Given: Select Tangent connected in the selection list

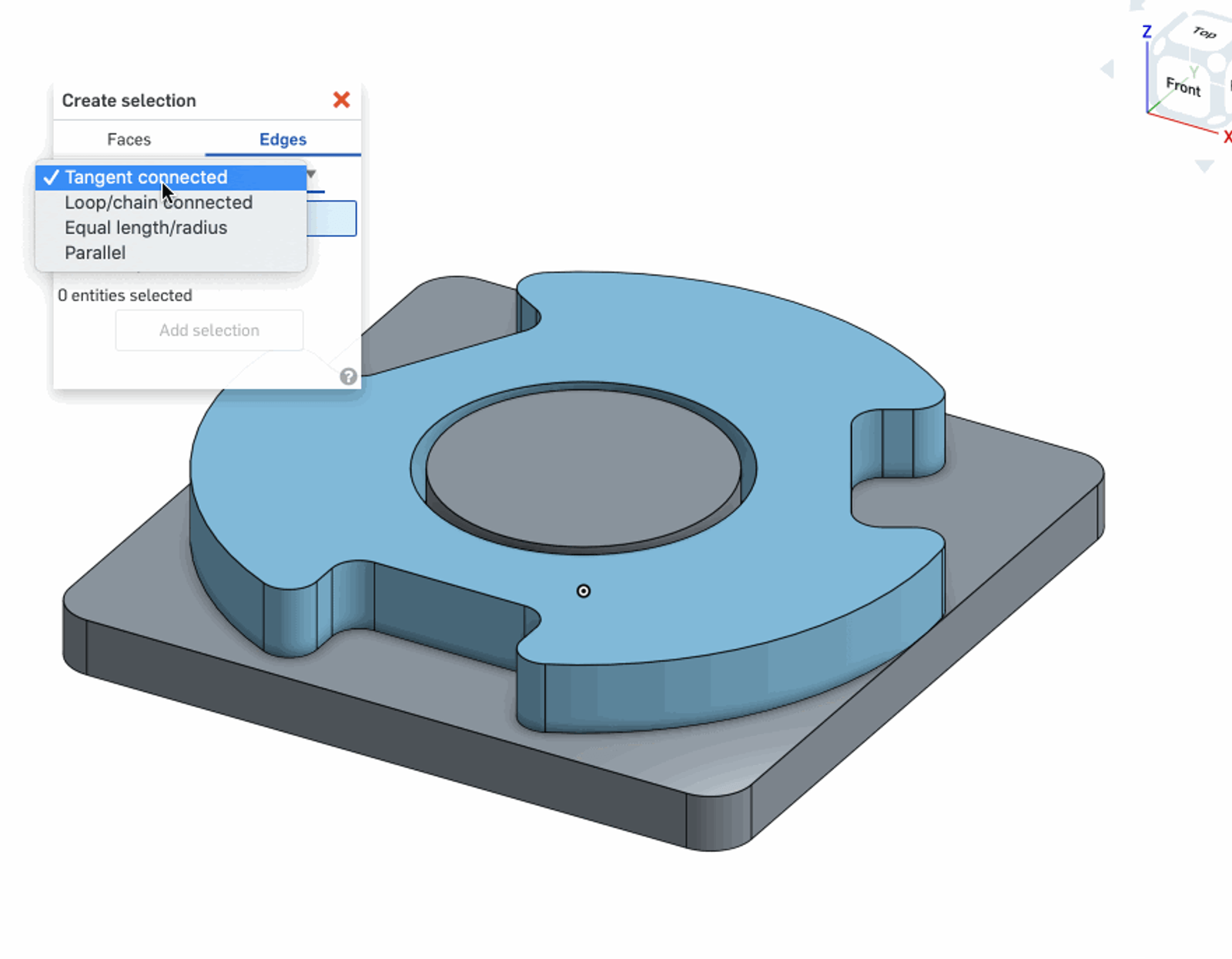Looking at the screenshot, I should tap(146, 177).
